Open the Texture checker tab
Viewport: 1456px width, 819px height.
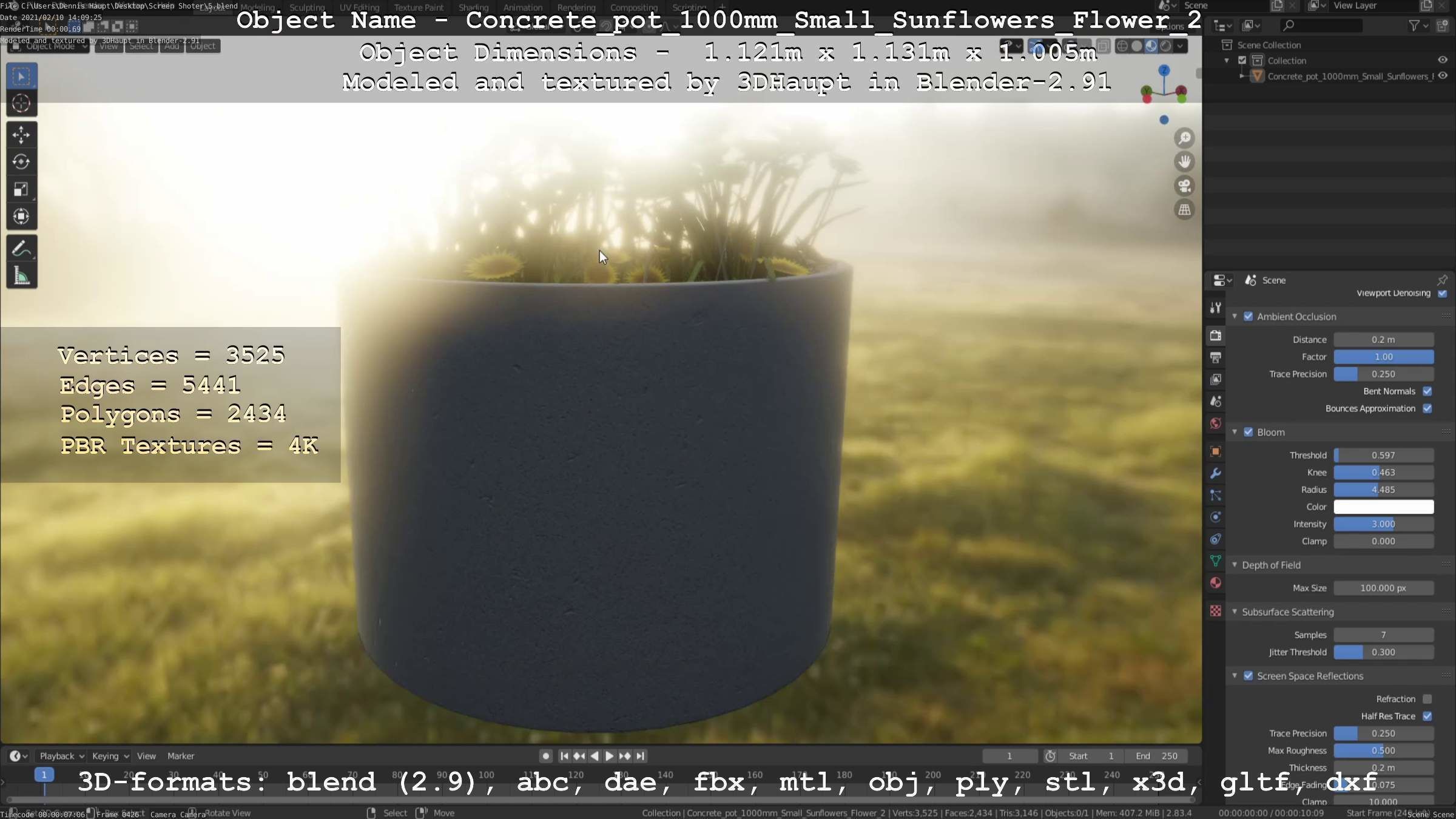coord(1215,611)
